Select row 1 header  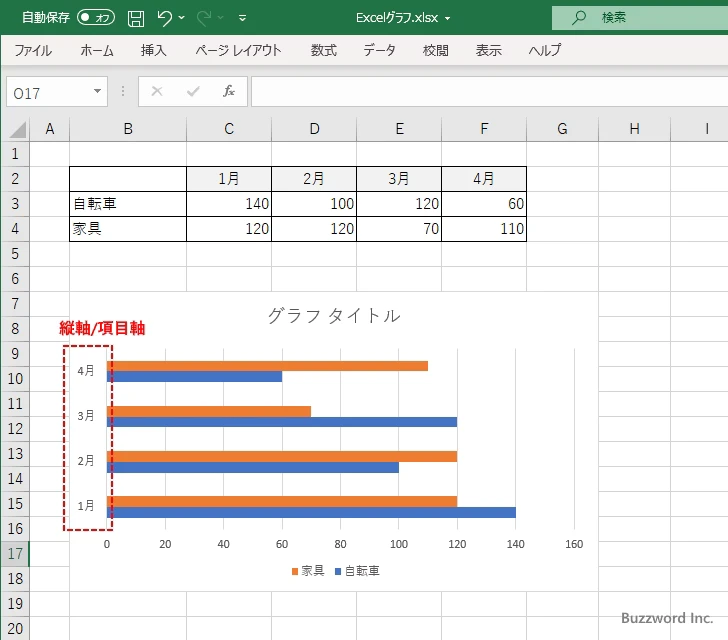(15, 154)
